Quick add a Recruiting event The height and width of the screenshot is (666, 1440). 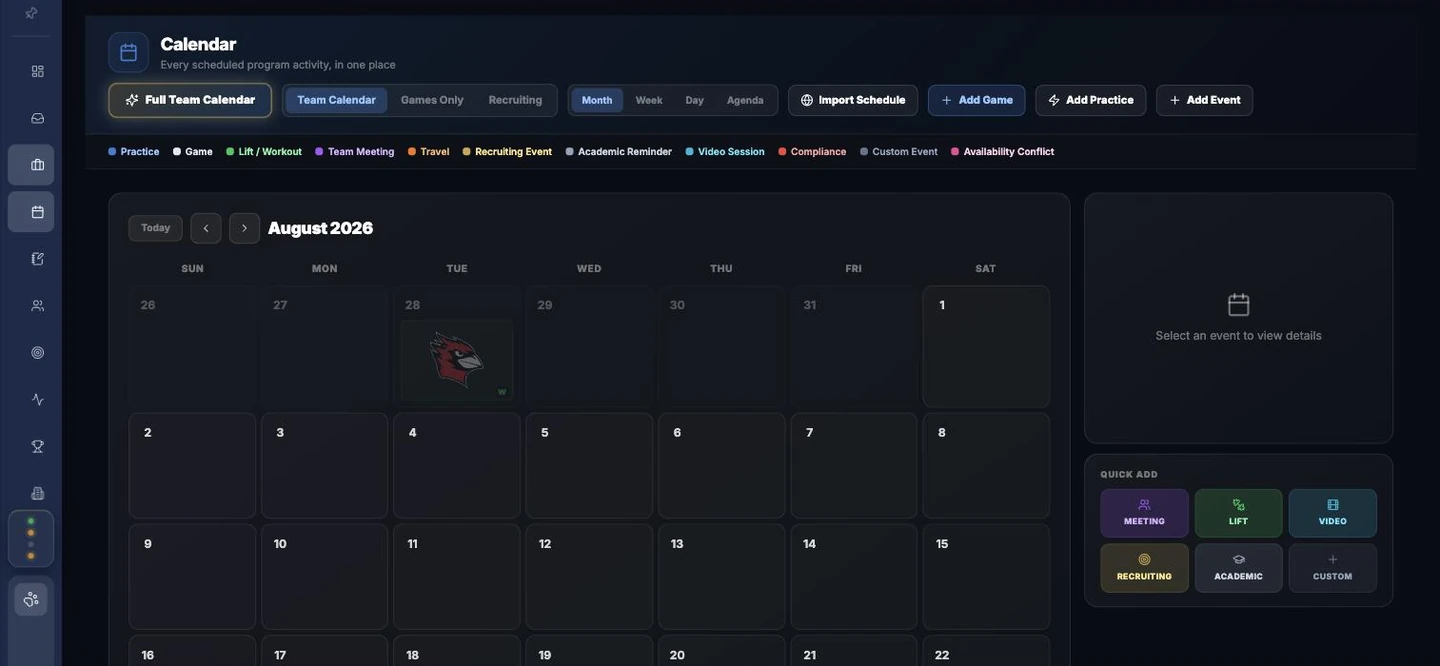(1145, 568)
